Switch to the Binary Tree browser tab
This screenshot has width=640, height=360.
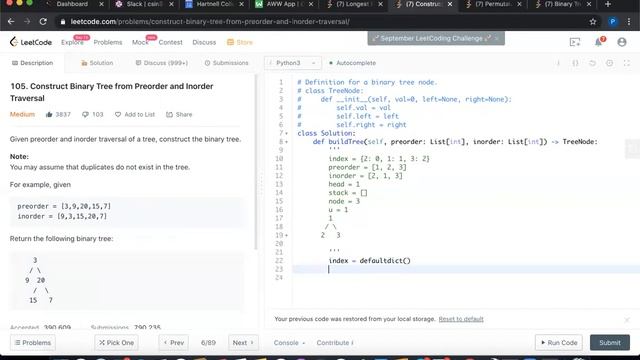[x=562, y=4]
